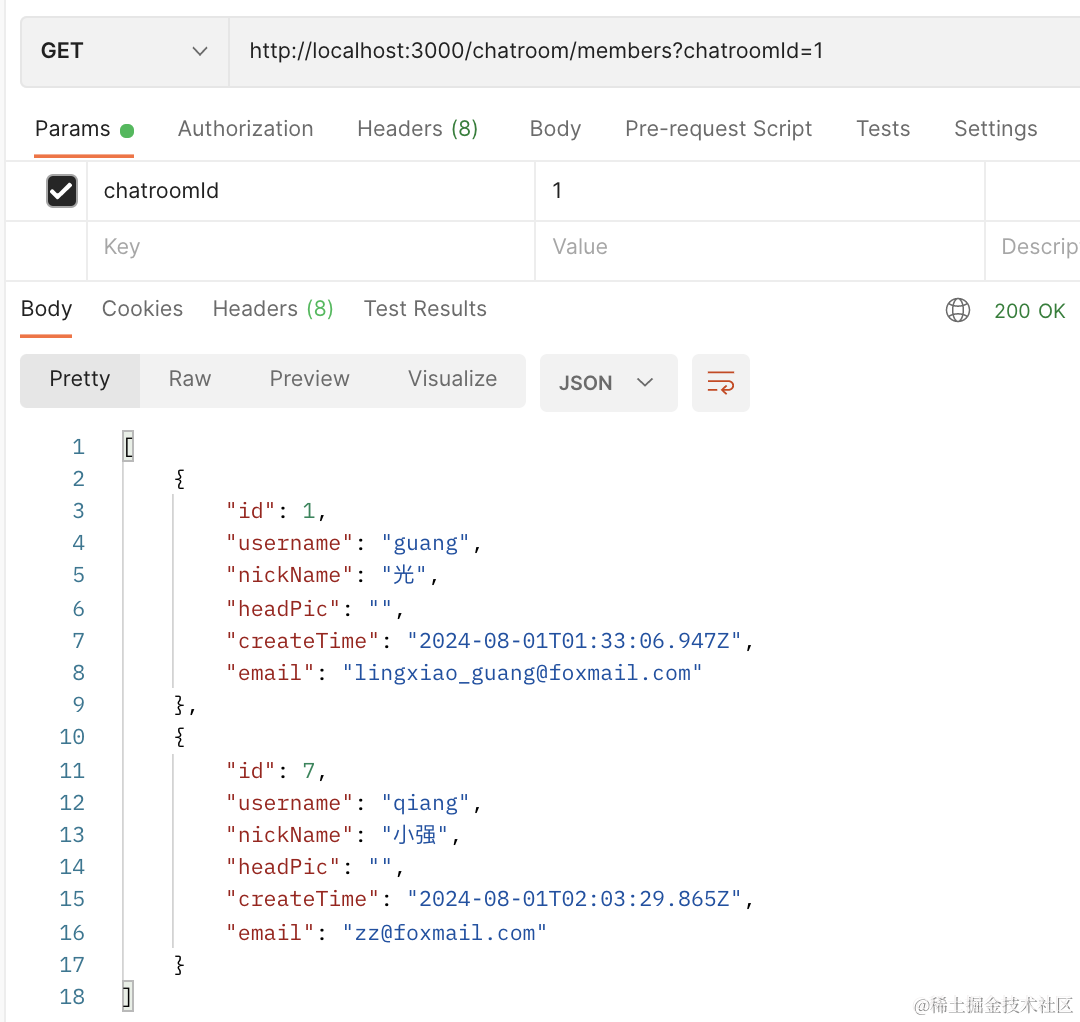The width and height of the screenshot is (1080, 1022).
Task: Click the empty Key parameter field
Action: coord(310,247)
